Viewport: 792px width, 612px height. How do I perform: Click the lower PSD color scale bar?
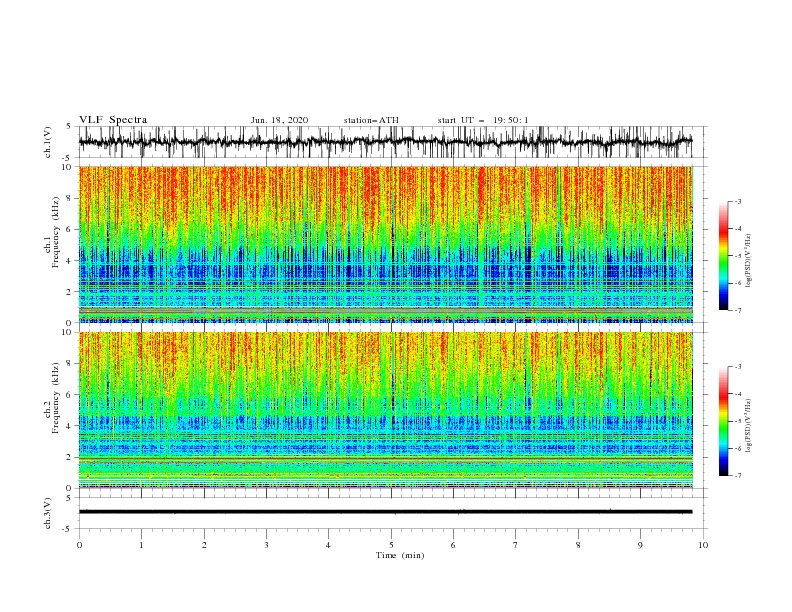724,421
